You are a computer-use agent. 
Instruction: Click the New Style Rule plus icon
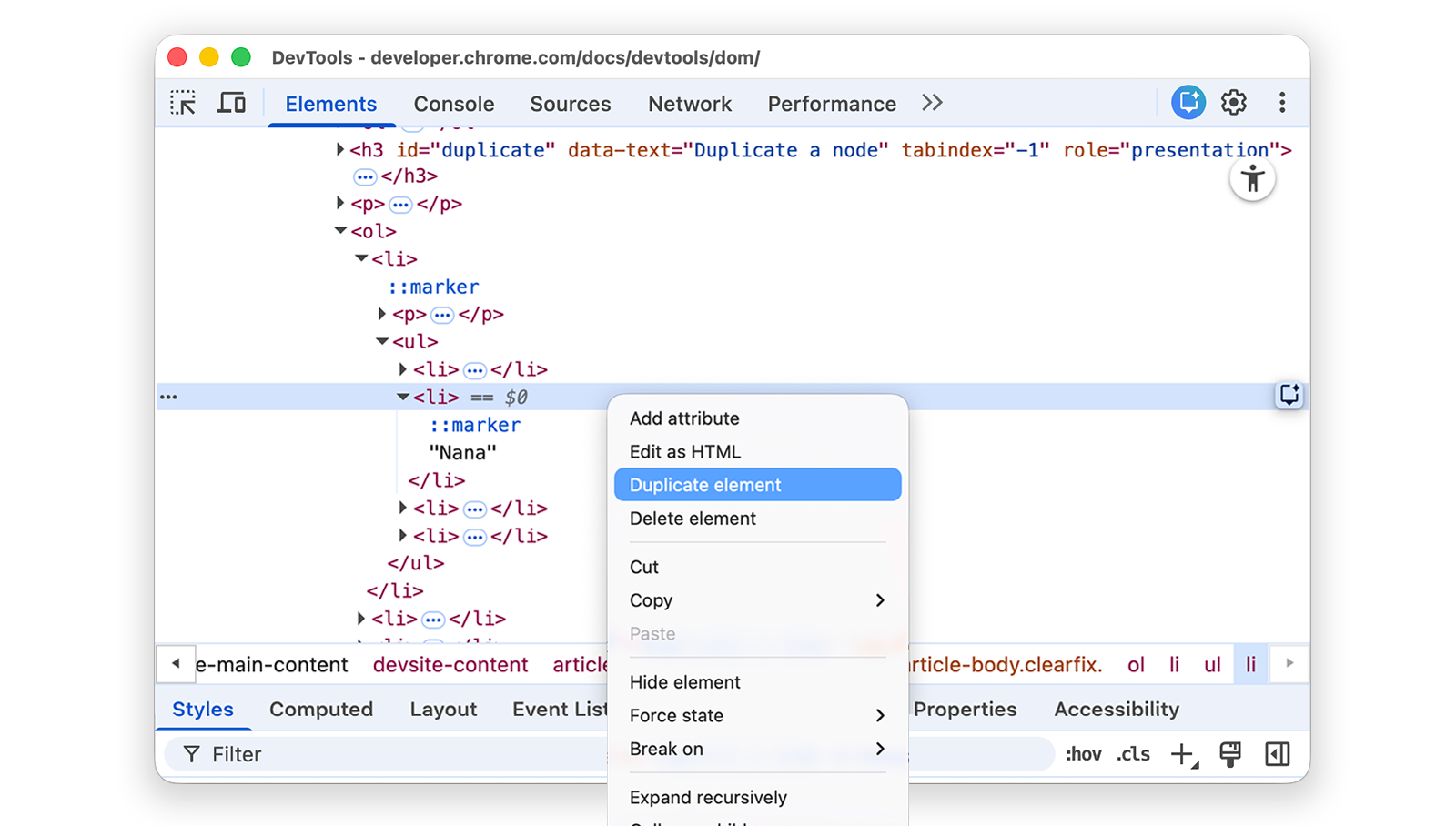click(x=1182, y=754)
